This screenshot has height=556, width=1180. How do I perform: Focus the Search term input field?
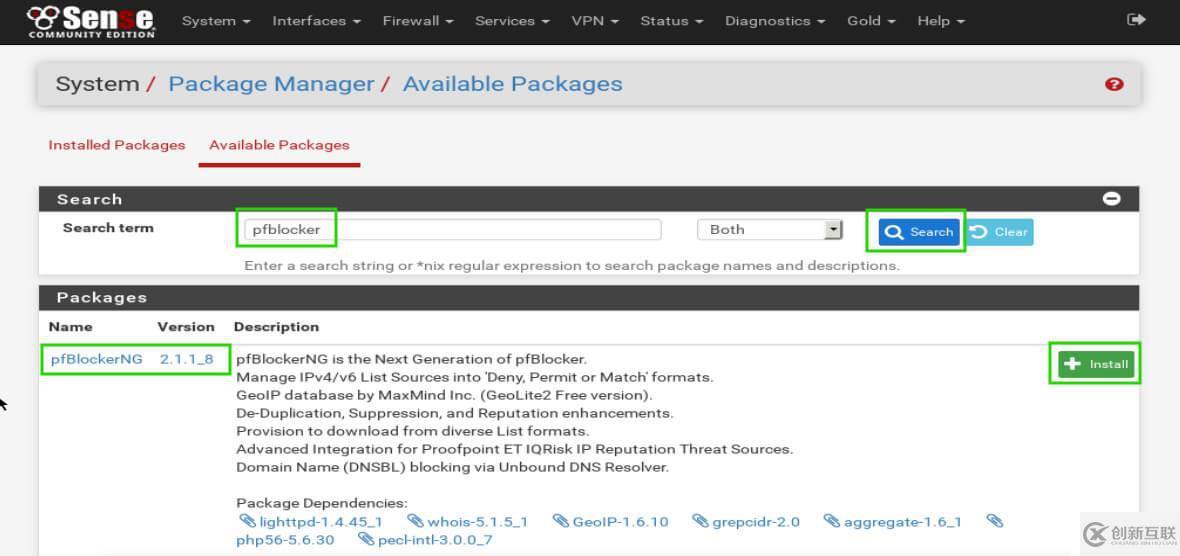click(x=452, y=229)
